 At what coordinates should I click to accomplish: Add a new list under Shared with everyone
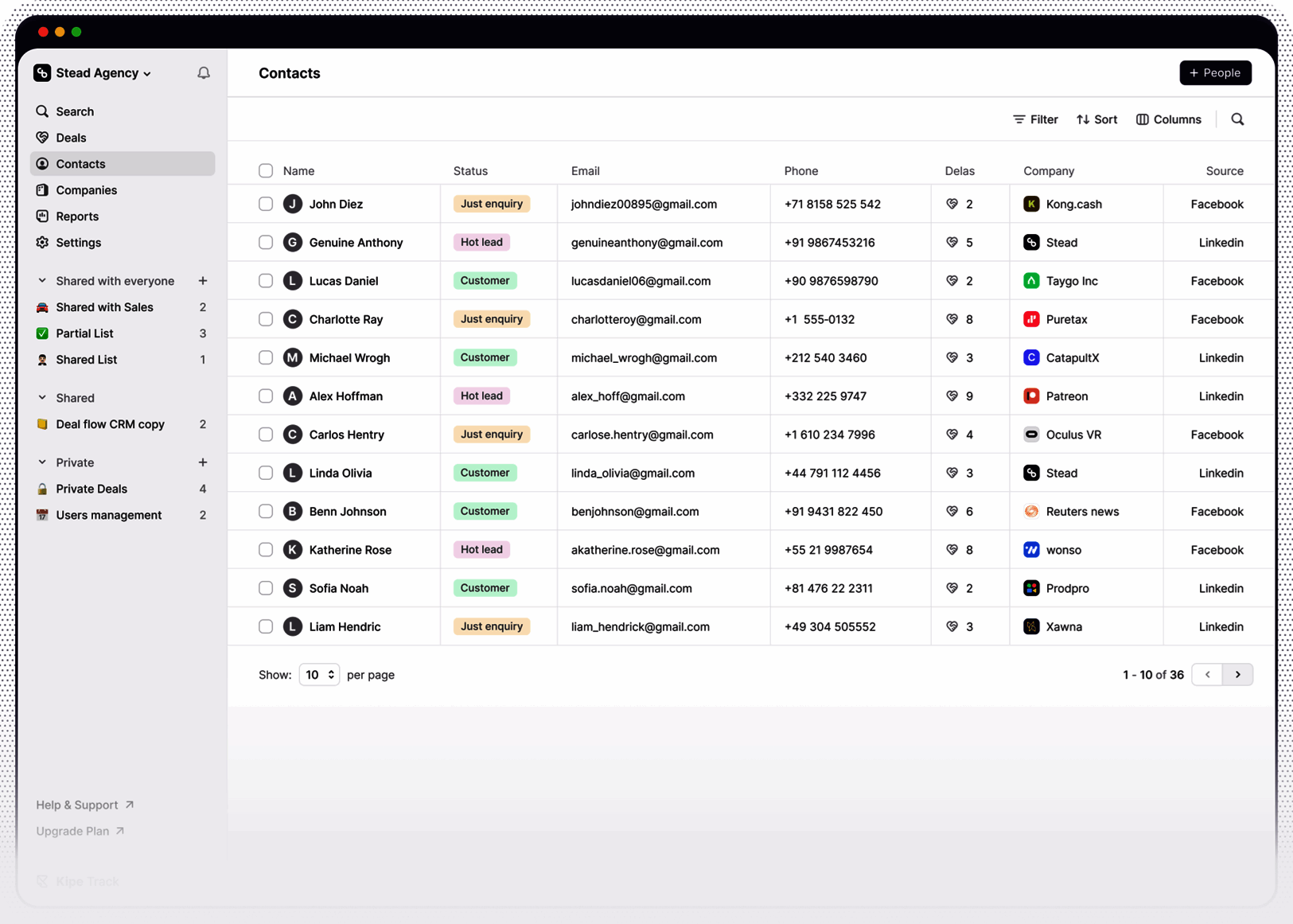[203, 281]
